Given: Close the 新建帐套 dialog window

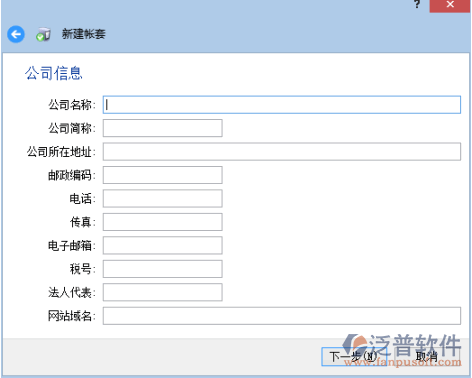Looking at the screenshot, I should click(x=450, y=5).
